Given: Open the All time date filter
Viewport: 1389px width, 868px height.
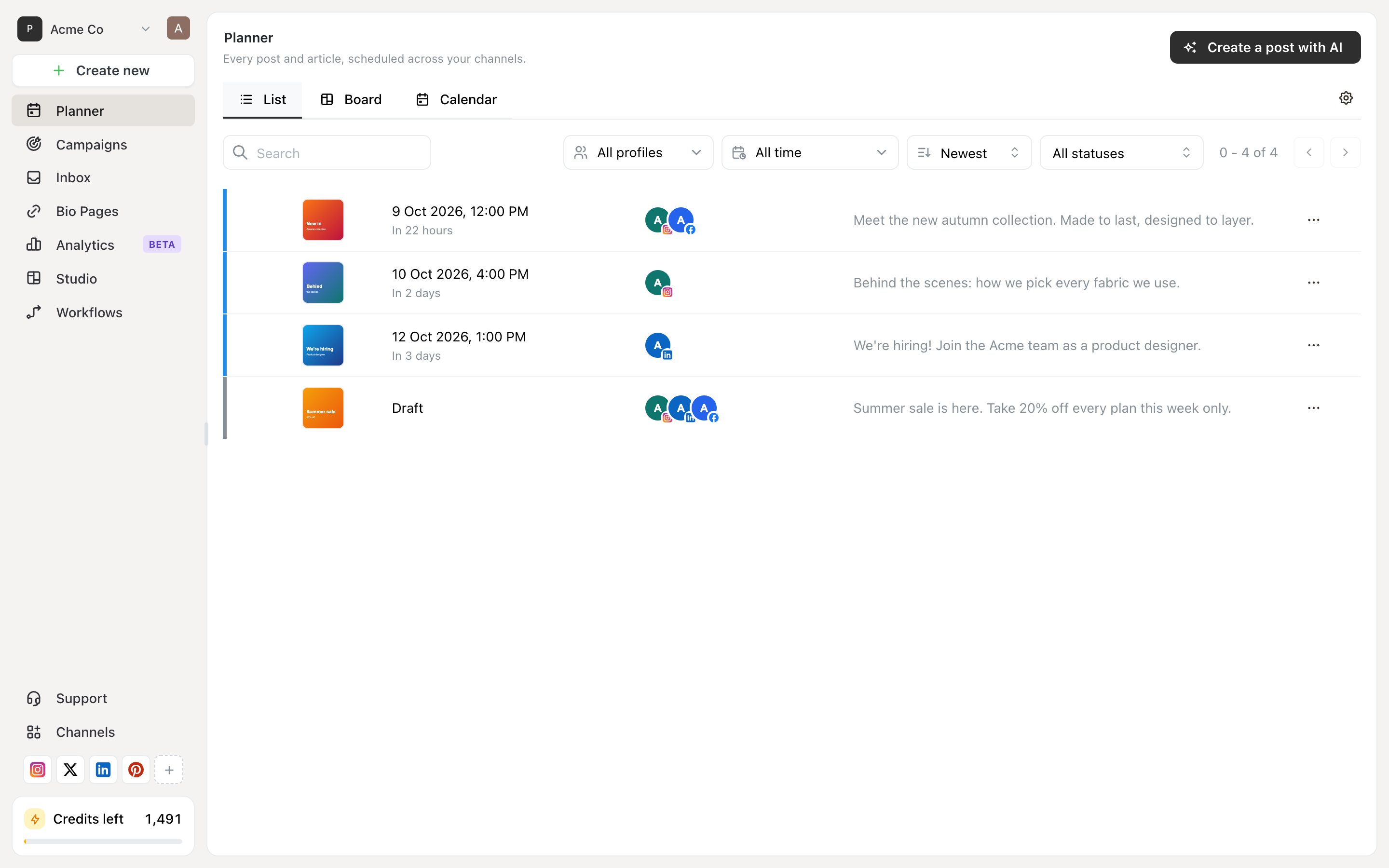Looking at the screenshot, I should [x=810, y=153].
